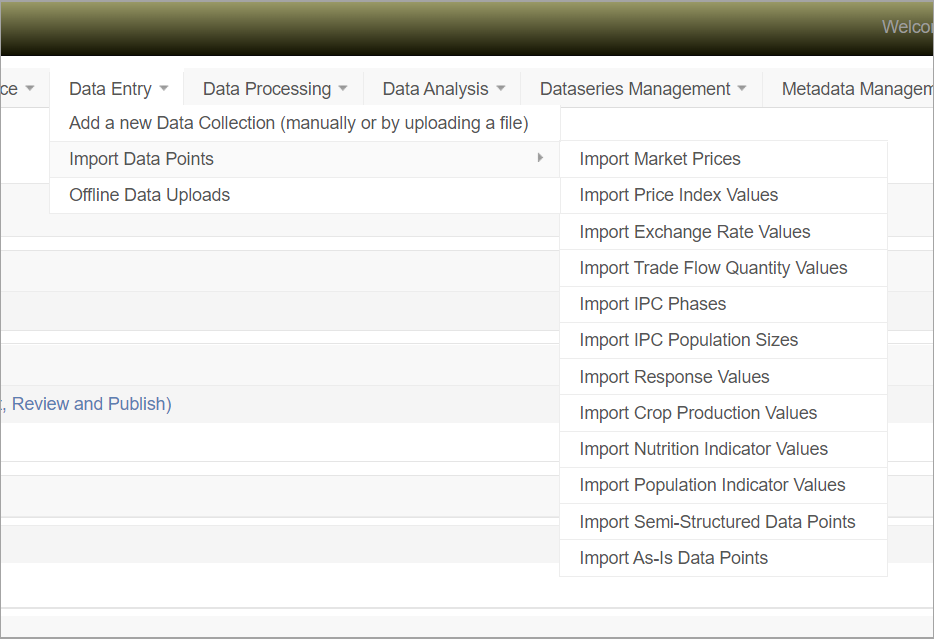Image resolution: width=934 pixels, height=639 pixels.
Task: Click the Metadata Management menu
Action: pos(856,89)
